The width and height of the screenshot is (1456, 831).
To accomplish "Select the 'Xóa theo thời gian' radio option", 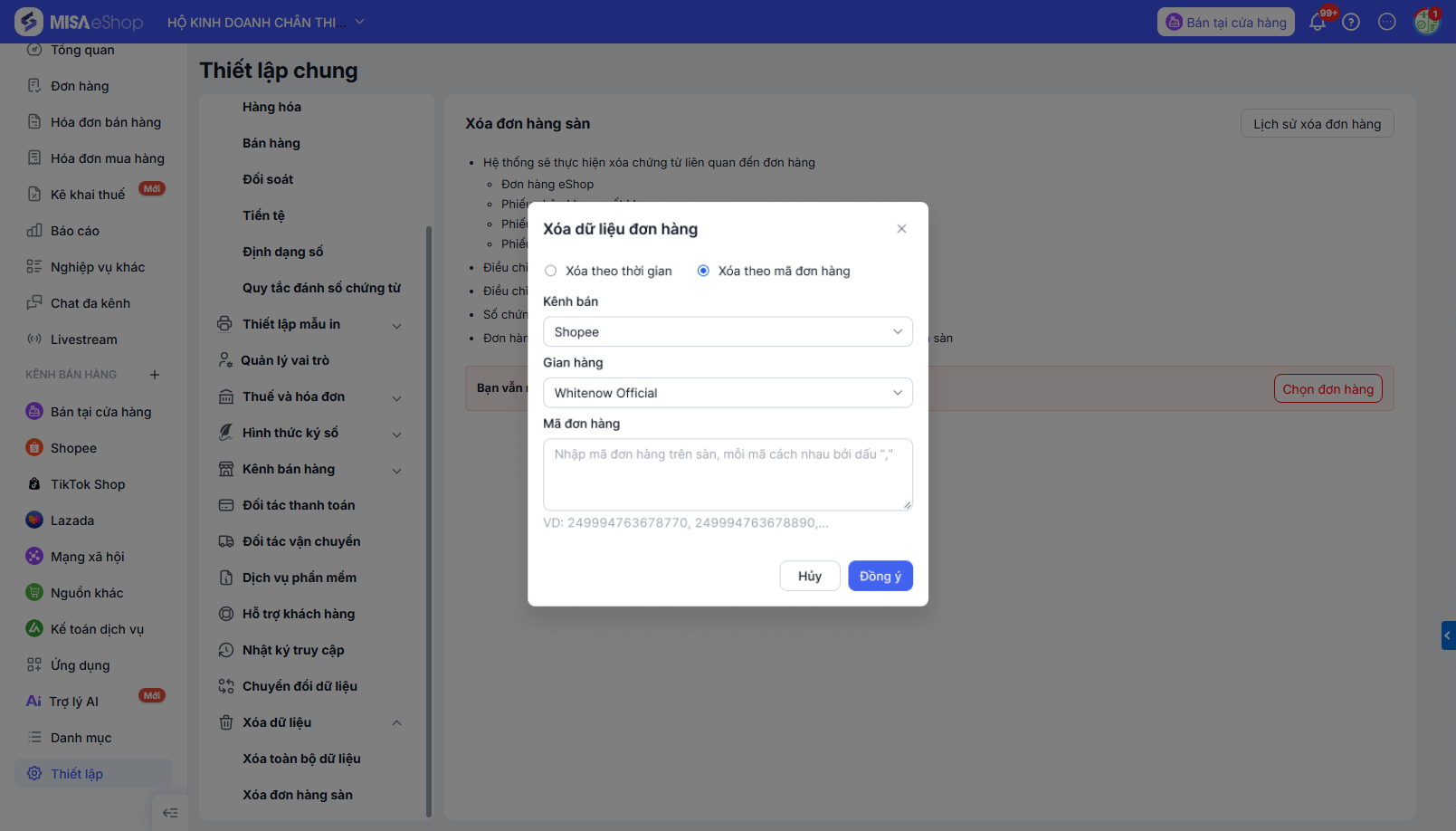I will [x=551, y=271].
